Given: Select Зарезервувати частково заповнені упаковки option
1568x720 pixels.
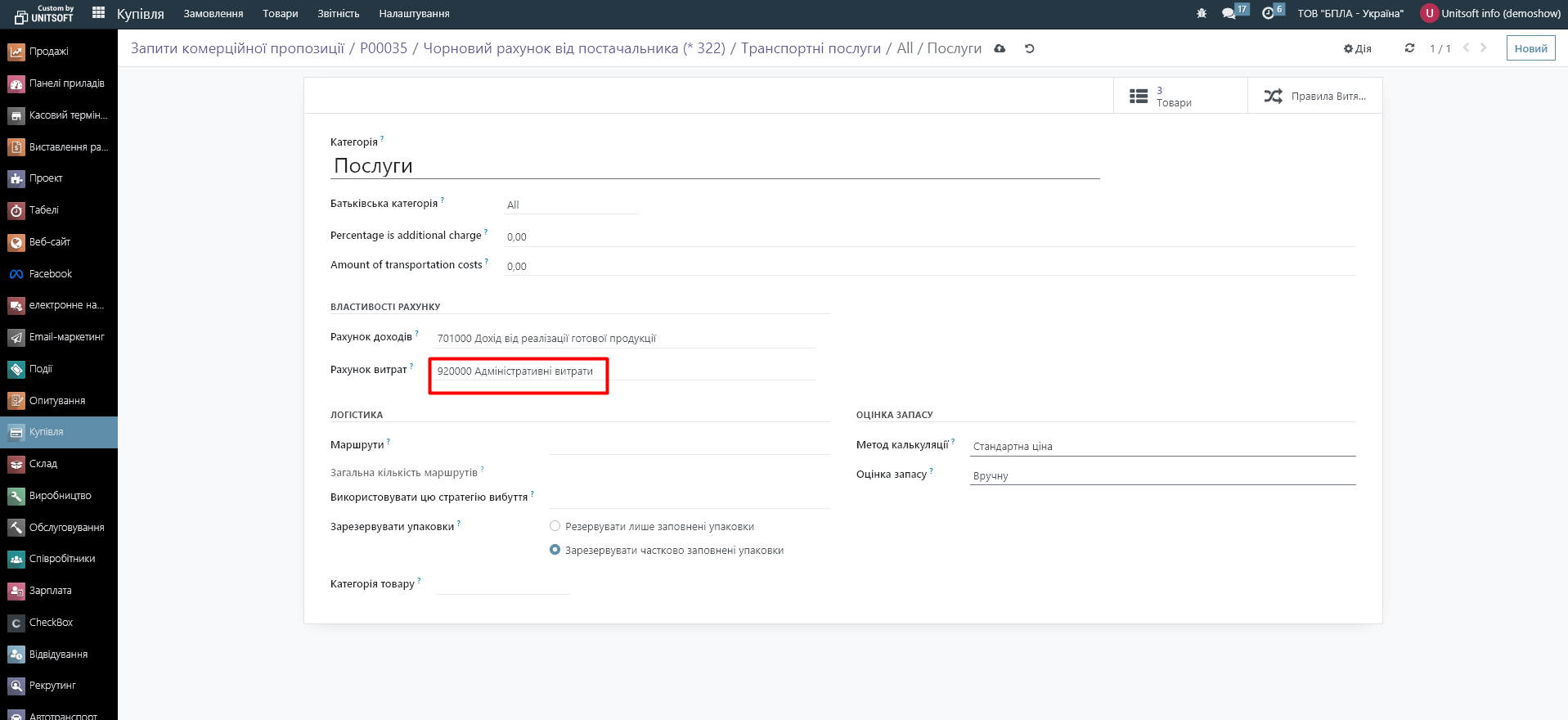Looking at the screenshot, I should (x=555, y=550).
